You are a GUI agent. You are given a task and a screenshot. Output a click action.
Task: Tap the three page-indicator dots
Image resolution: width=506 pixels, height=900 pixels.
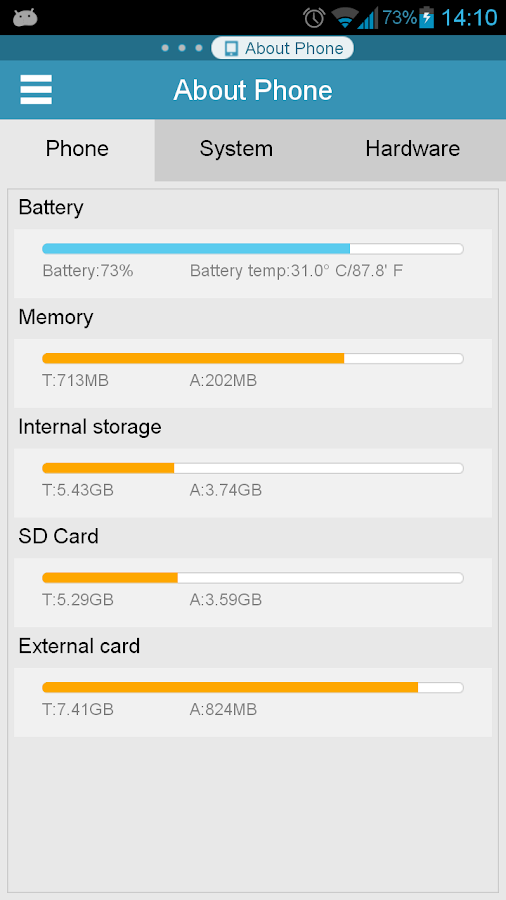click(x=182, y=48)
